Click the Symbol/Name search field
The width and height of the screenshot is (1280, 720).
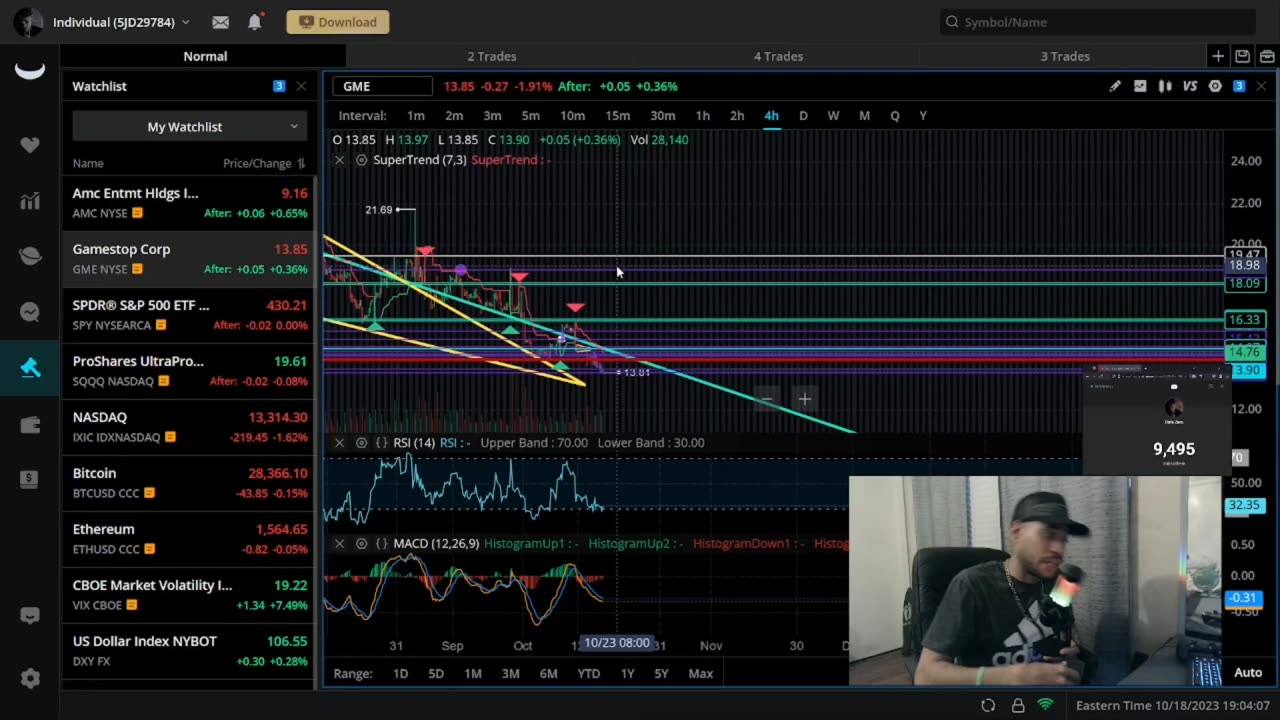click(x=1098, y=22)
